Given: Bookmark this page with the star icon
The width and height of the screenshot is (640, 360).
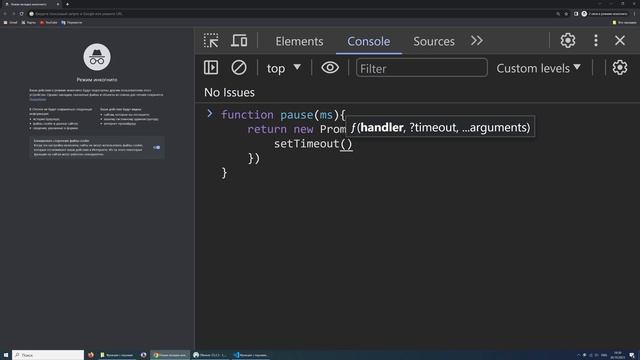Looking at the screenshot, I should tap(566, 13).
